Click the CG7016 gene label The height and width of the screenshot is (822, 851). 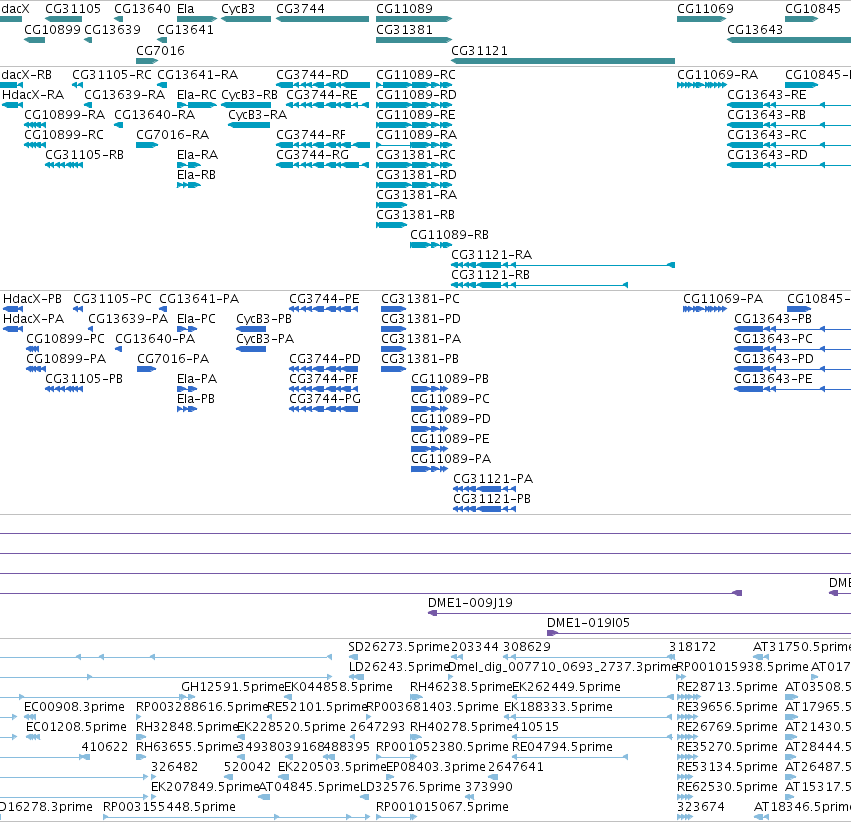[x=160, y=50]
